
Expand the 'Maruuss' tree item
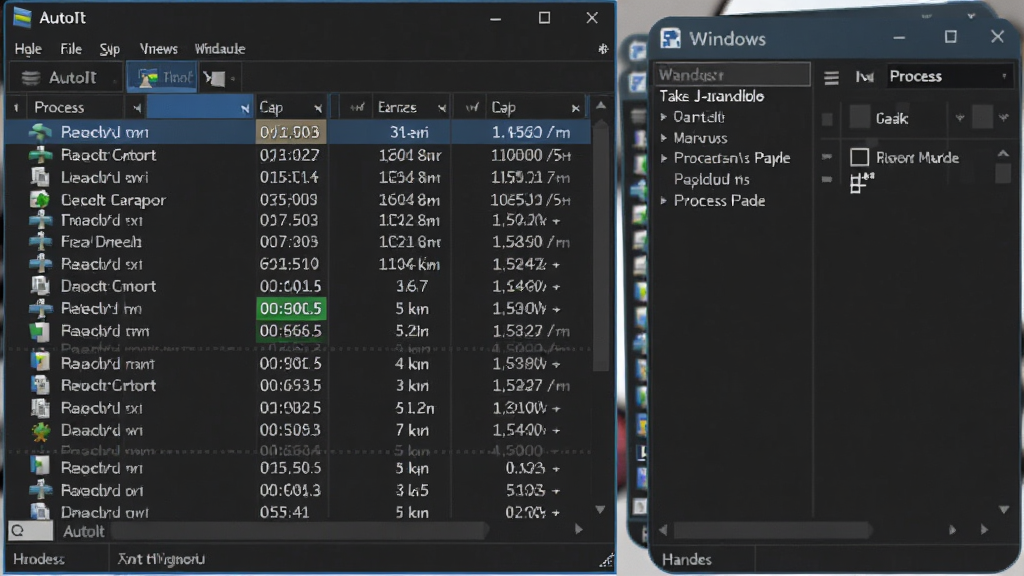point(664,138)
